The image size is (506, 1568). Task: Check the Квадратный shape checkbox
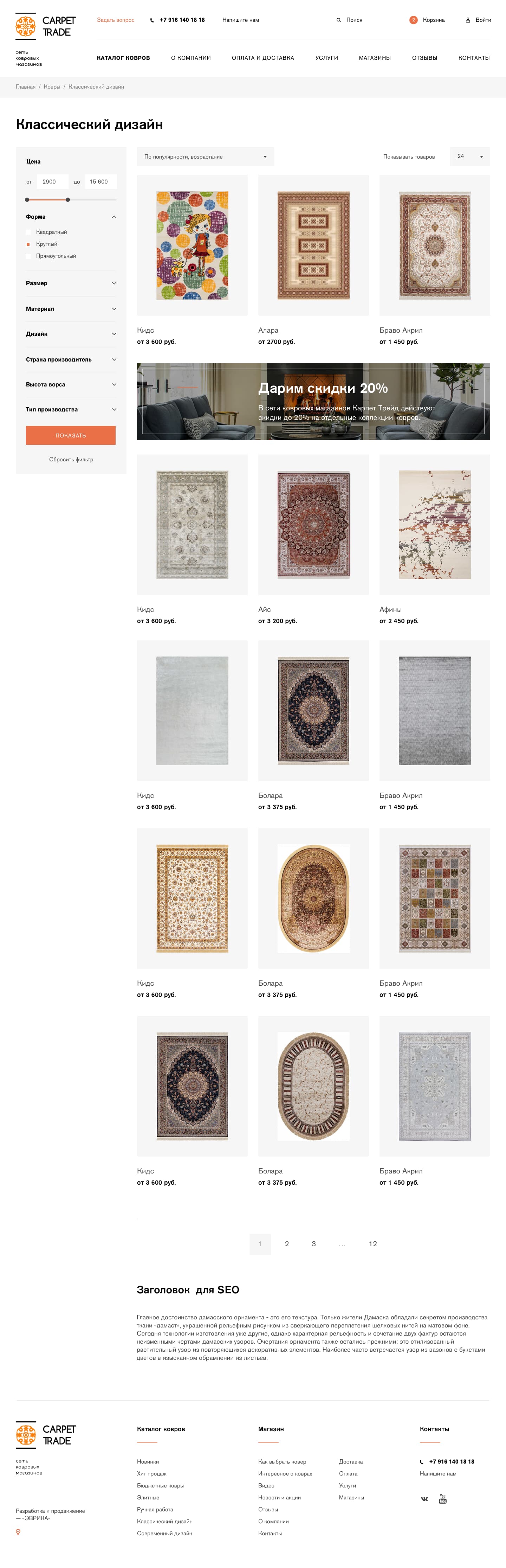tap(28, 232)
